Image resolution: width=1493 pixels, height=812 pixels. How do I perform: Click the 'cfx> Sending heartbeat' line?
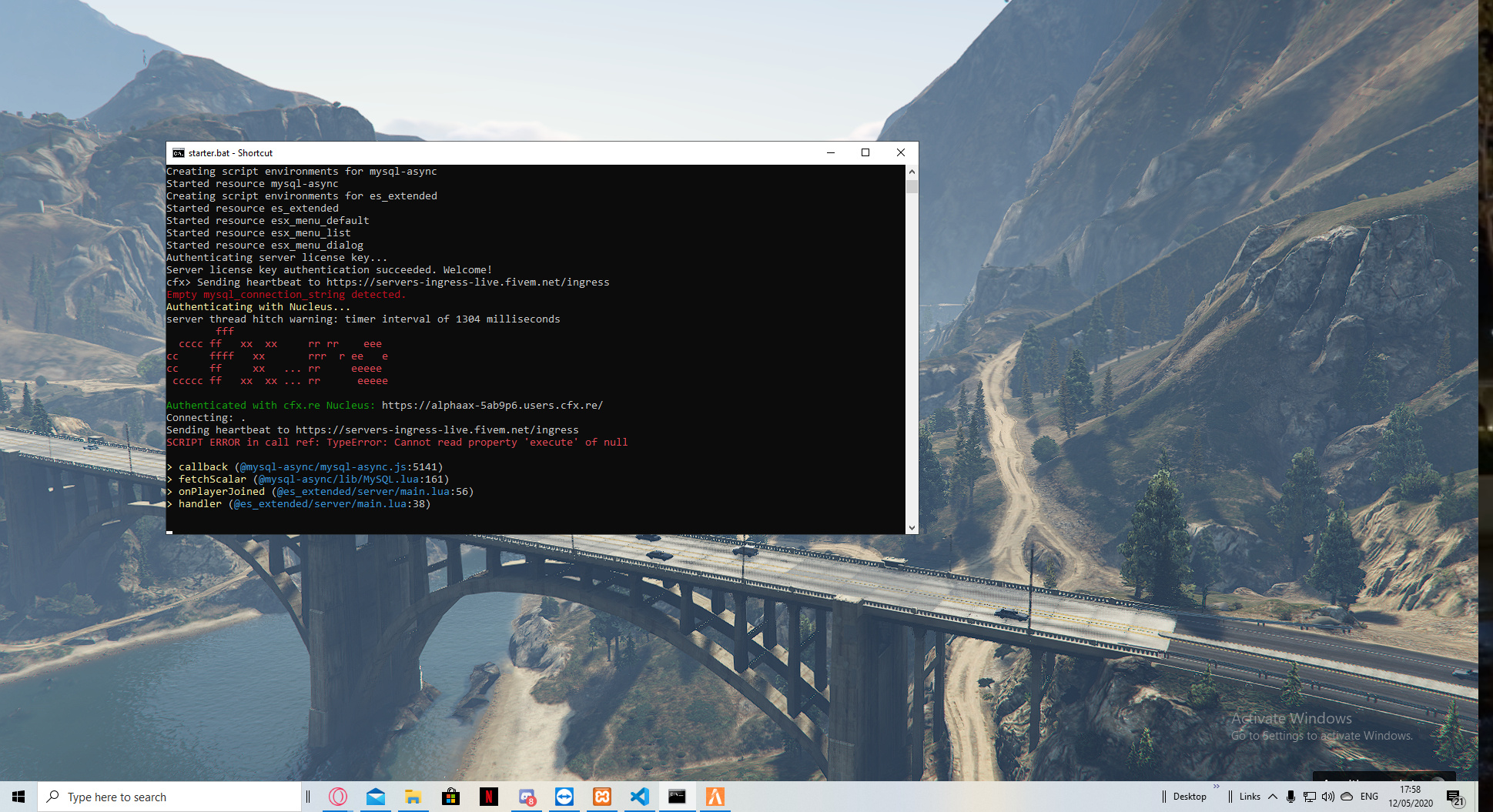pos(388,282)
